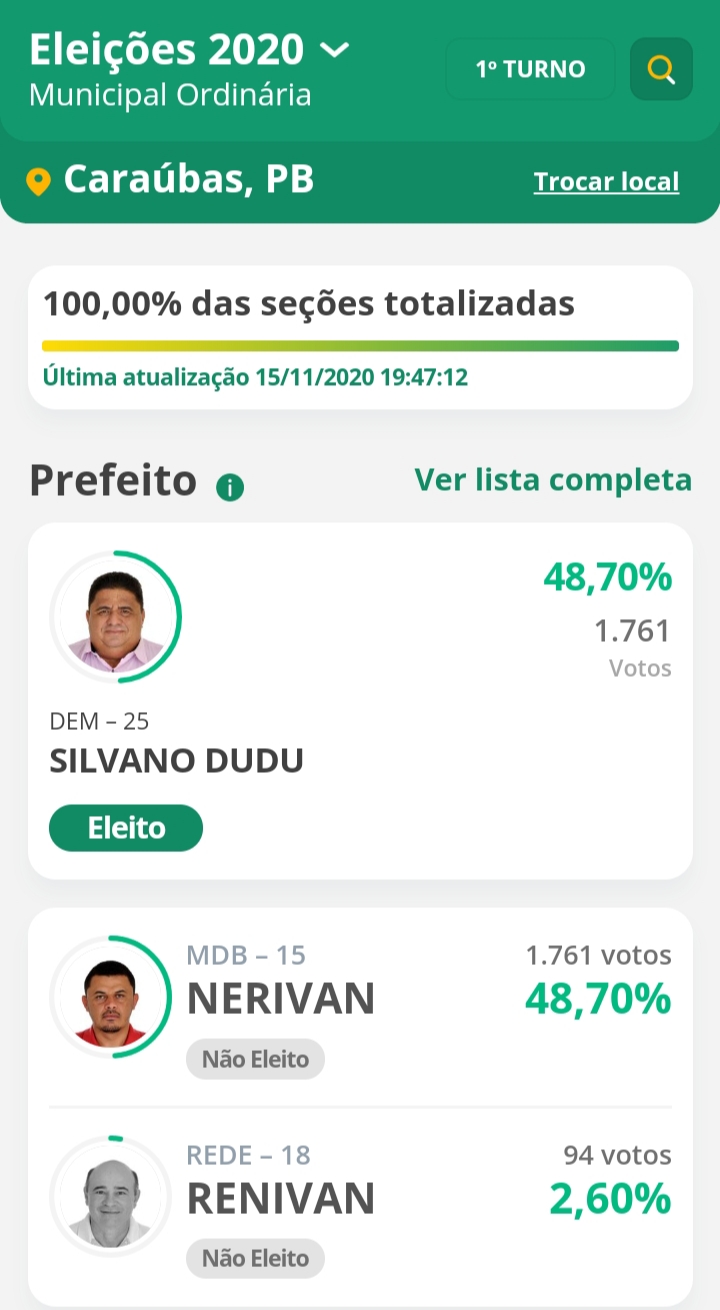720x1310 pixels.
Task: Click the sections totalized progress bar
Action: point(360,346)
